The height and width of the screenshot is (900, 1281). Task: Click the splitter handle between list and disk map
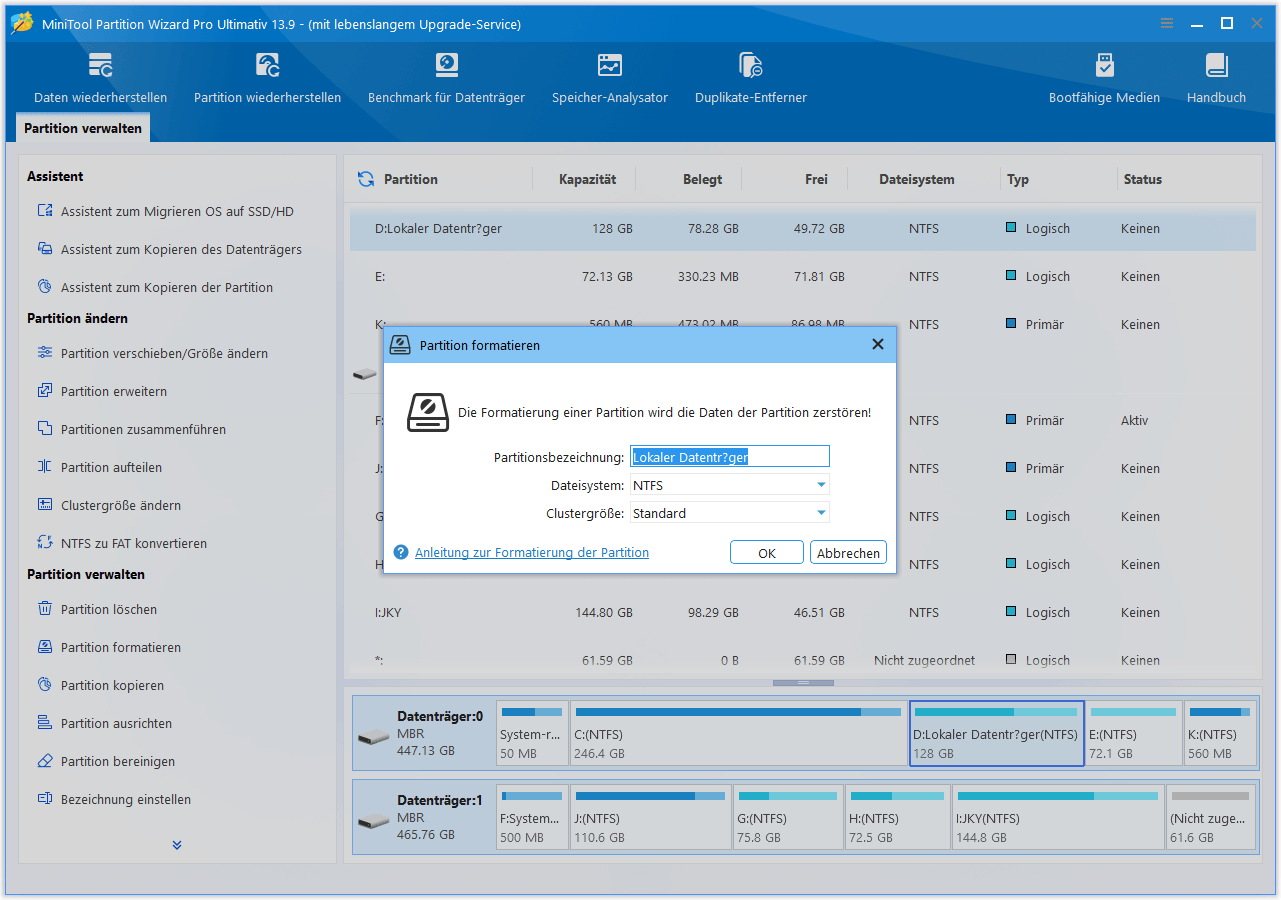coord(802,682)
